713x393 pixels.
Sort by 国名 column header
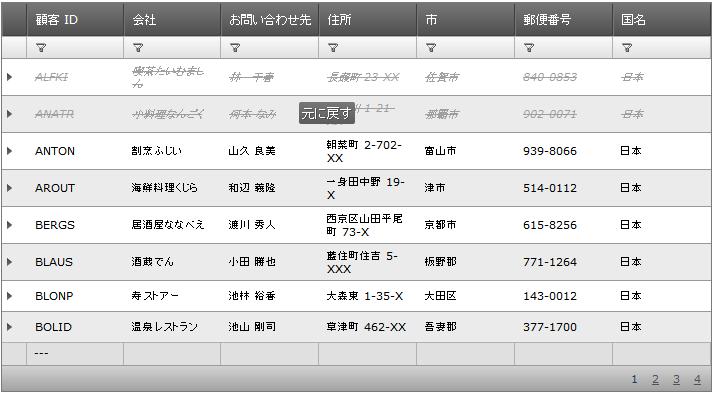click(662, 20)
